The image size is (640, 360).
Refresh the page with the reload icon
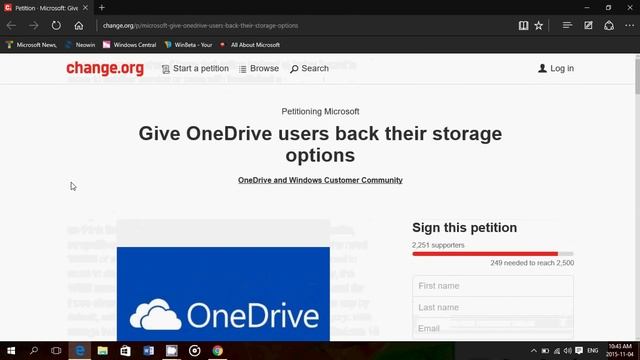tap(56, 25)
